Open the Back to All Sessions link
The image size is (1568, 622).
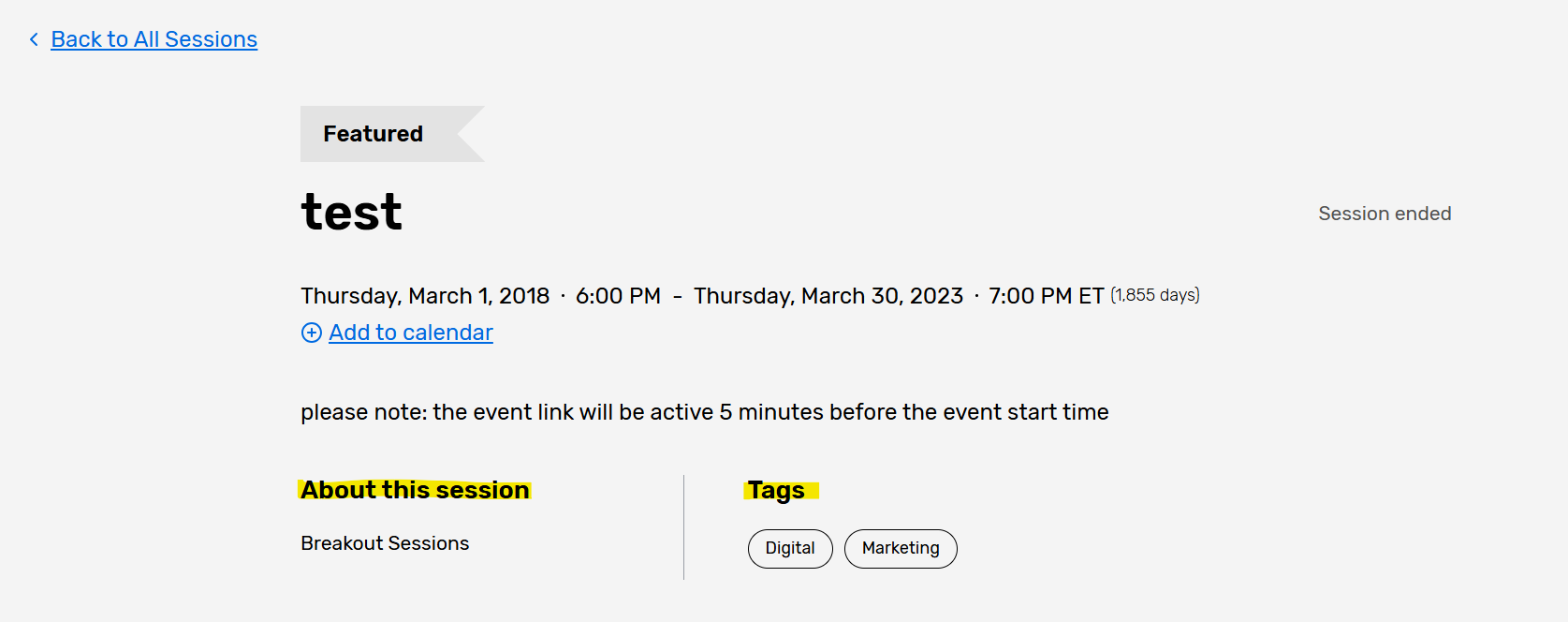coord(154,39)
